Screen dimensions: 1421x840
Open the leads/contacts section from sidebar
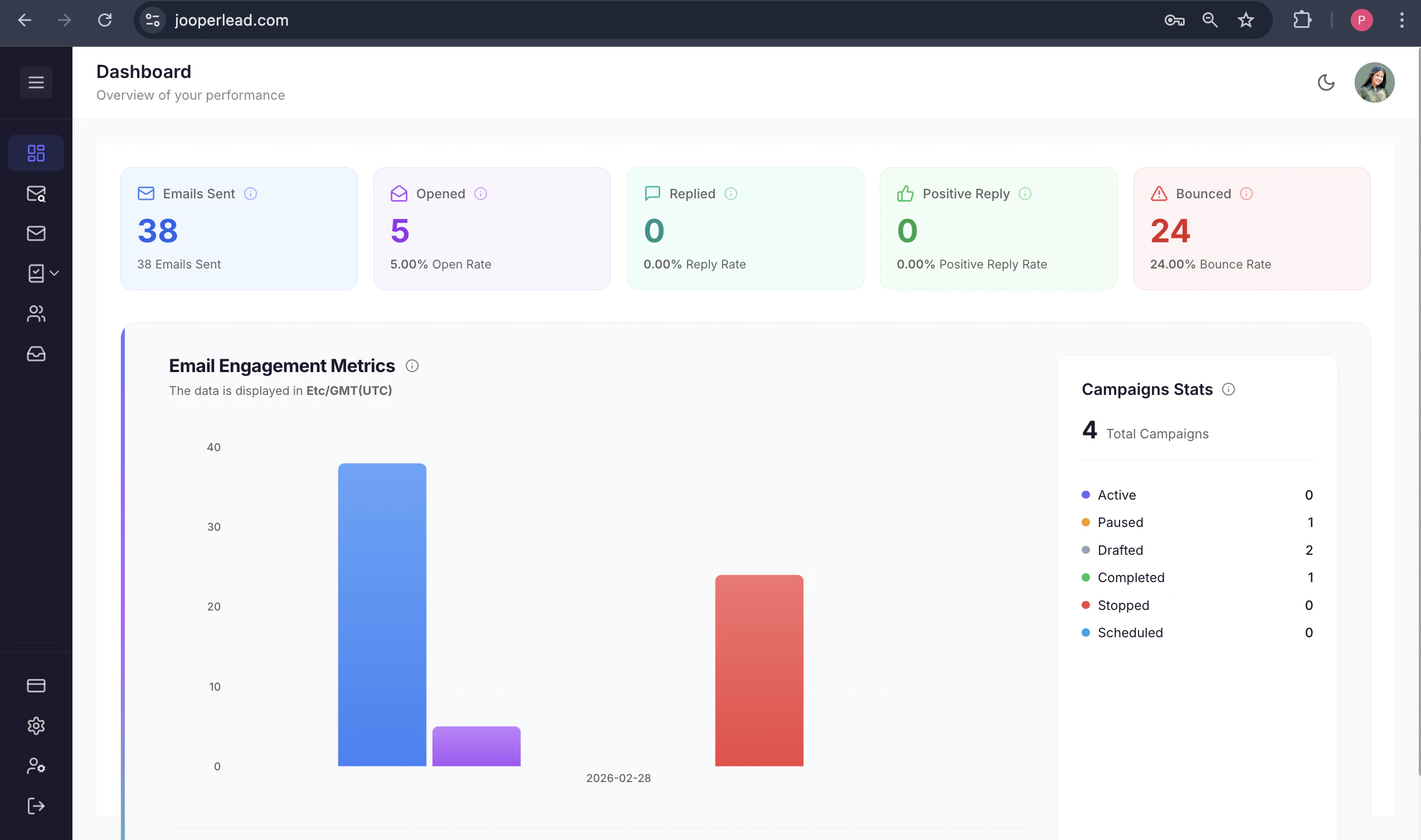tap(36, 314)
